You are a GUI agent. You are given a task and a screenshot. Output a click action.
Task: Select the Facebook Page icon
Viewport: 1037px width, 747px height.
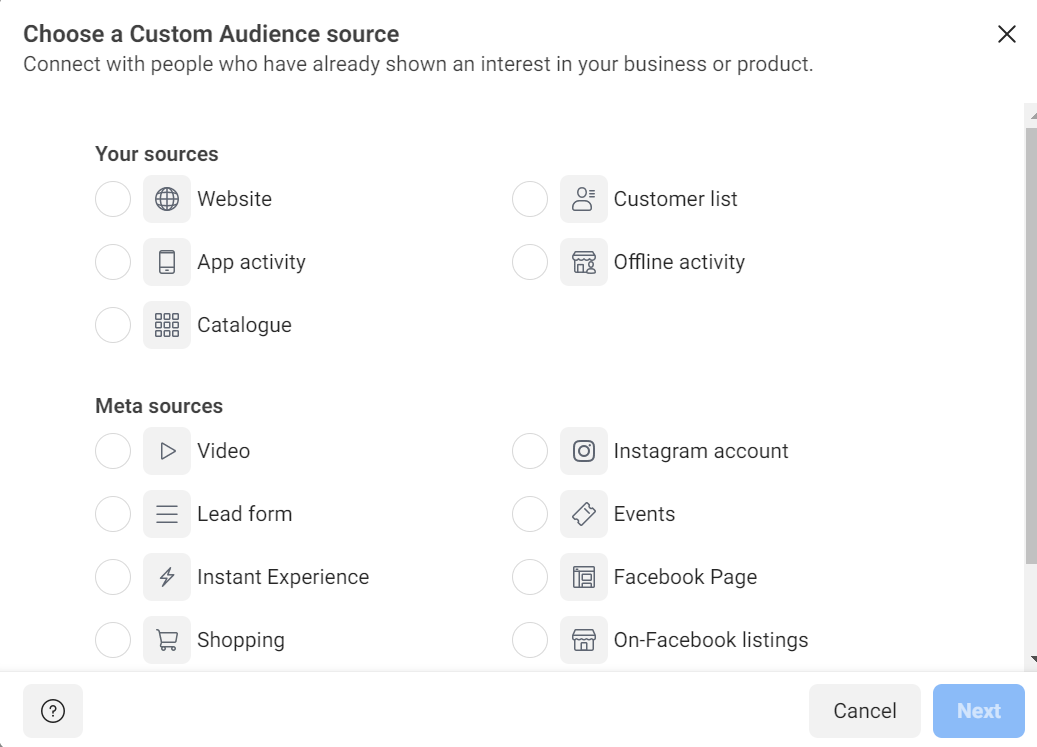point(584,577)
